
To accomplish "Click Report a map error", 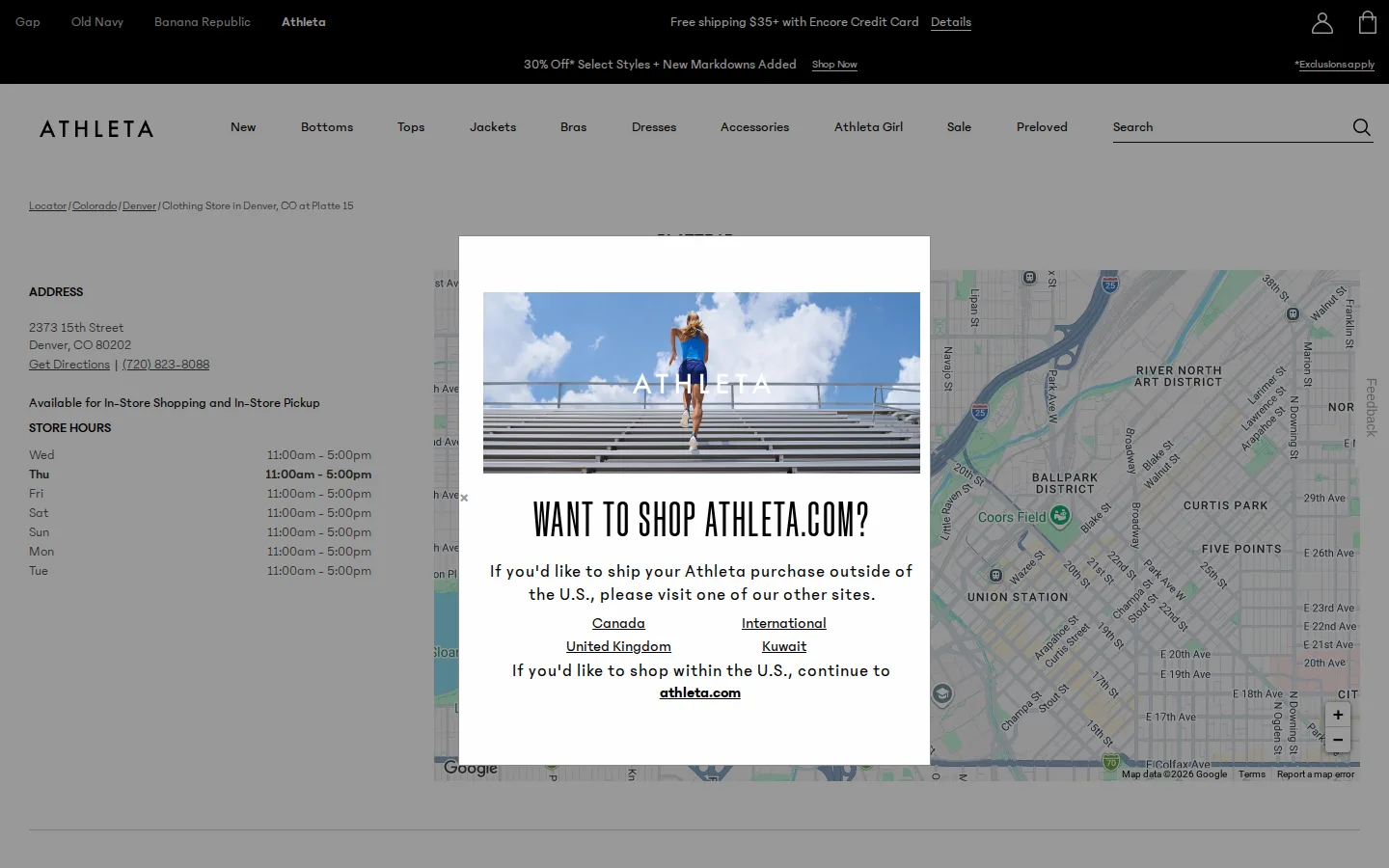I will click(1316, 774).
